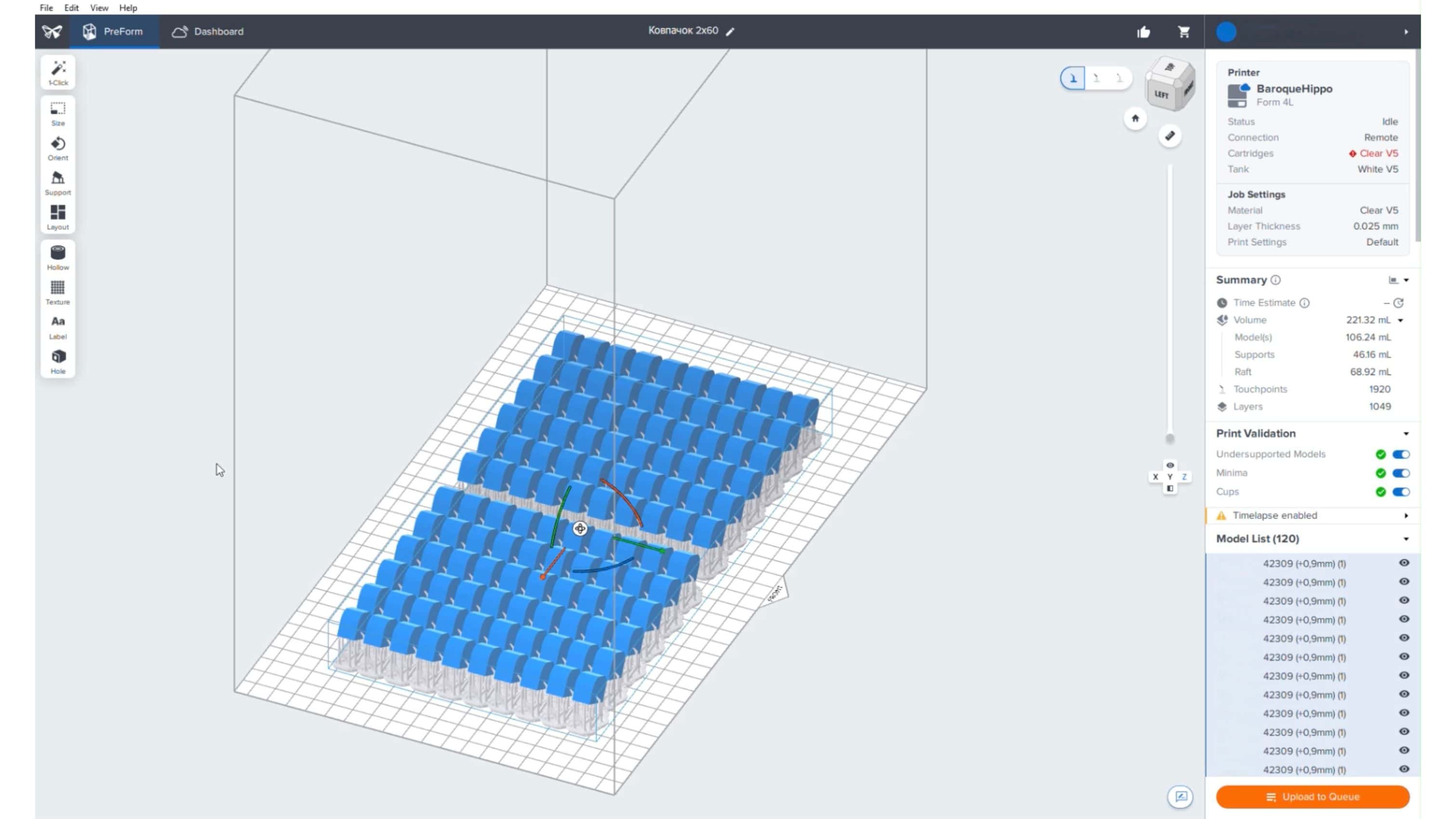Click the home view reset icon
This screenshot has height=819, width=1456.
(x=1135, y=118)
